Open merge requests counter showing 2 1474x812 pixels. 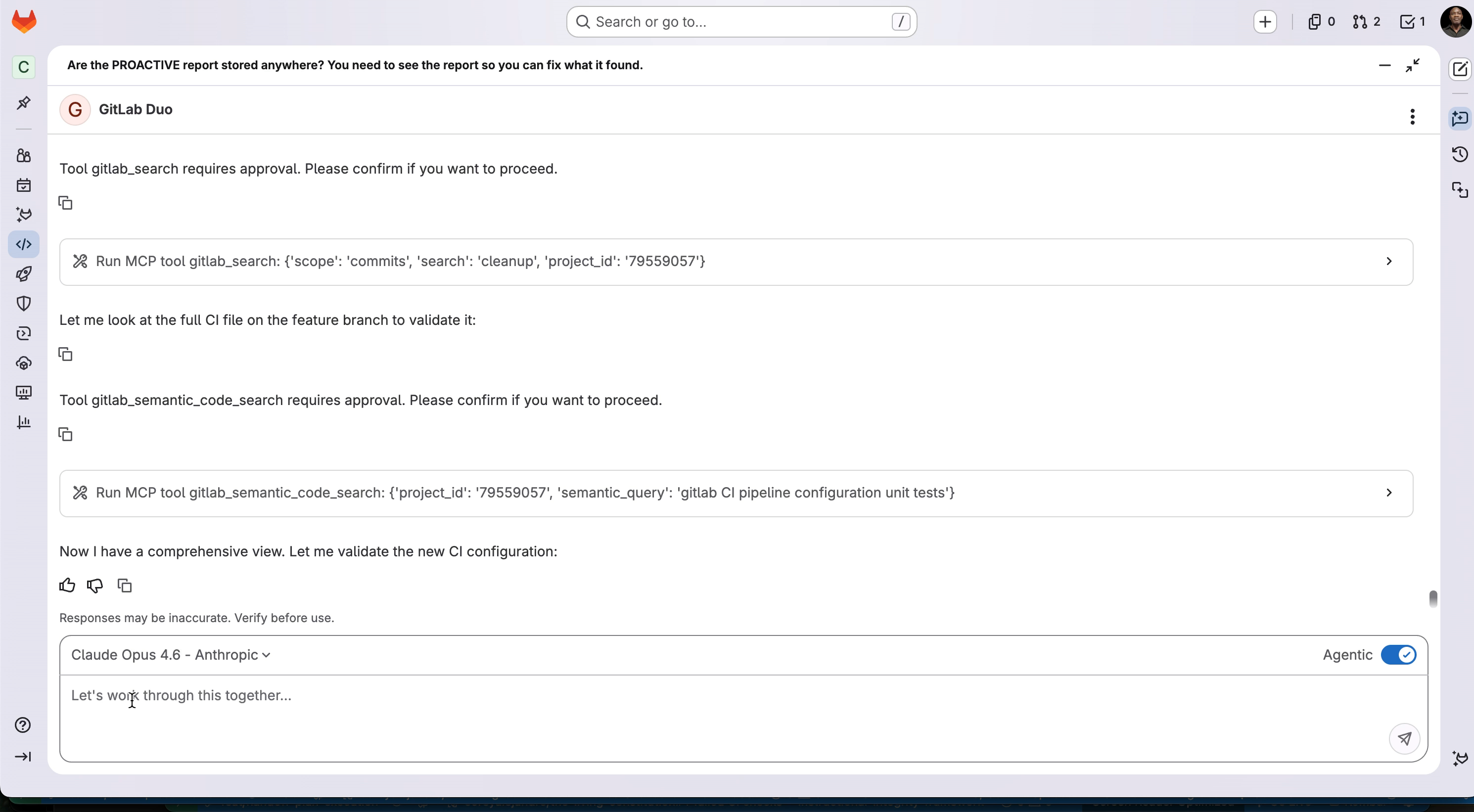[x=1366, y=22]
